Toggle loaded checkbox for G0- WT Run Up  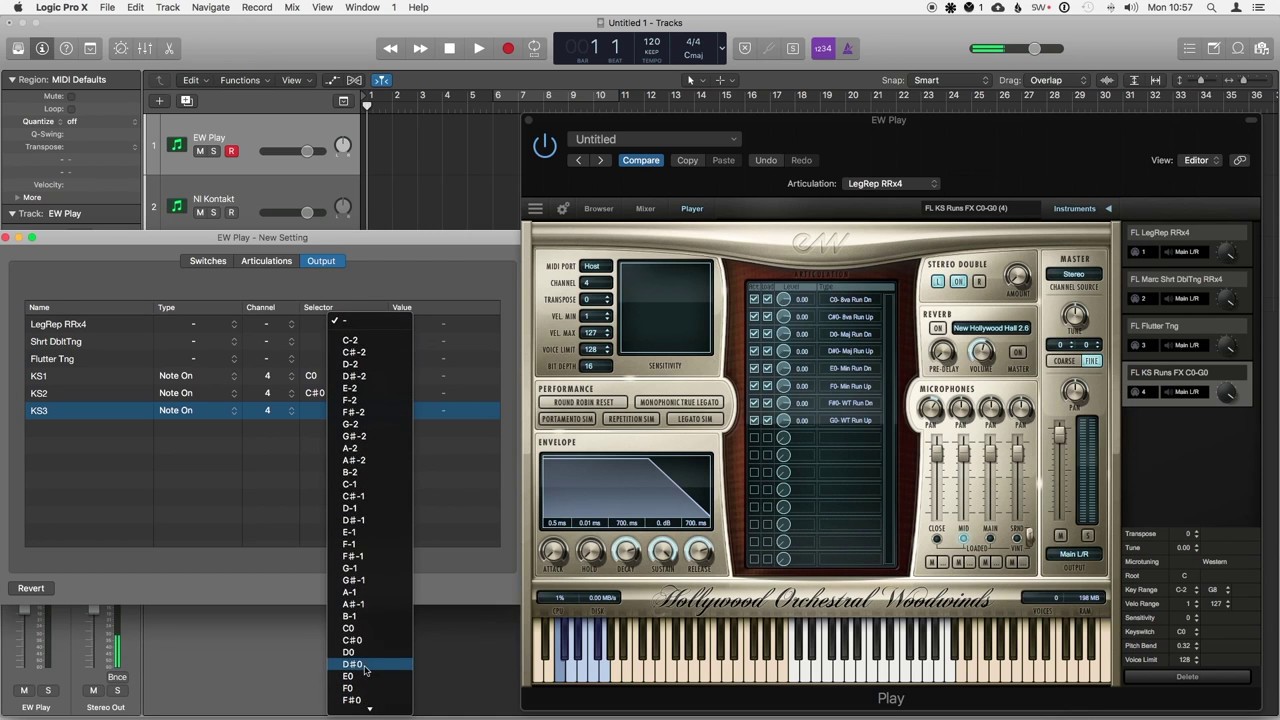(767, 420)
